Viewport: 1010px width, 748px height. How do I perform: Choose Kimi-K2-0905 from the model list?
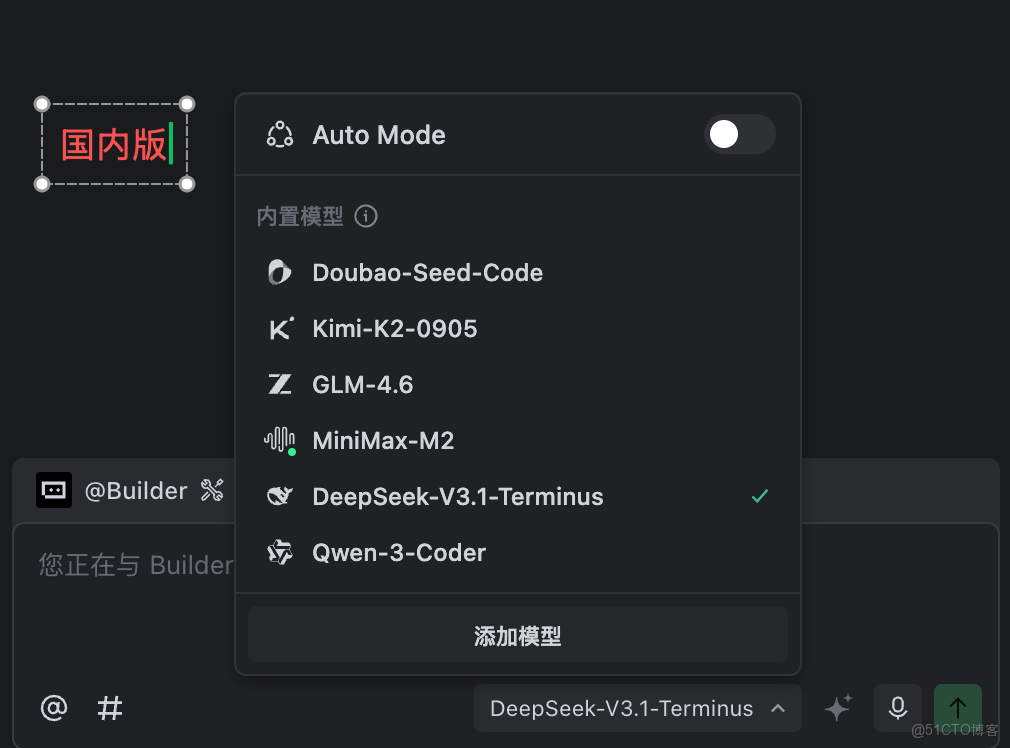(394, 329)
